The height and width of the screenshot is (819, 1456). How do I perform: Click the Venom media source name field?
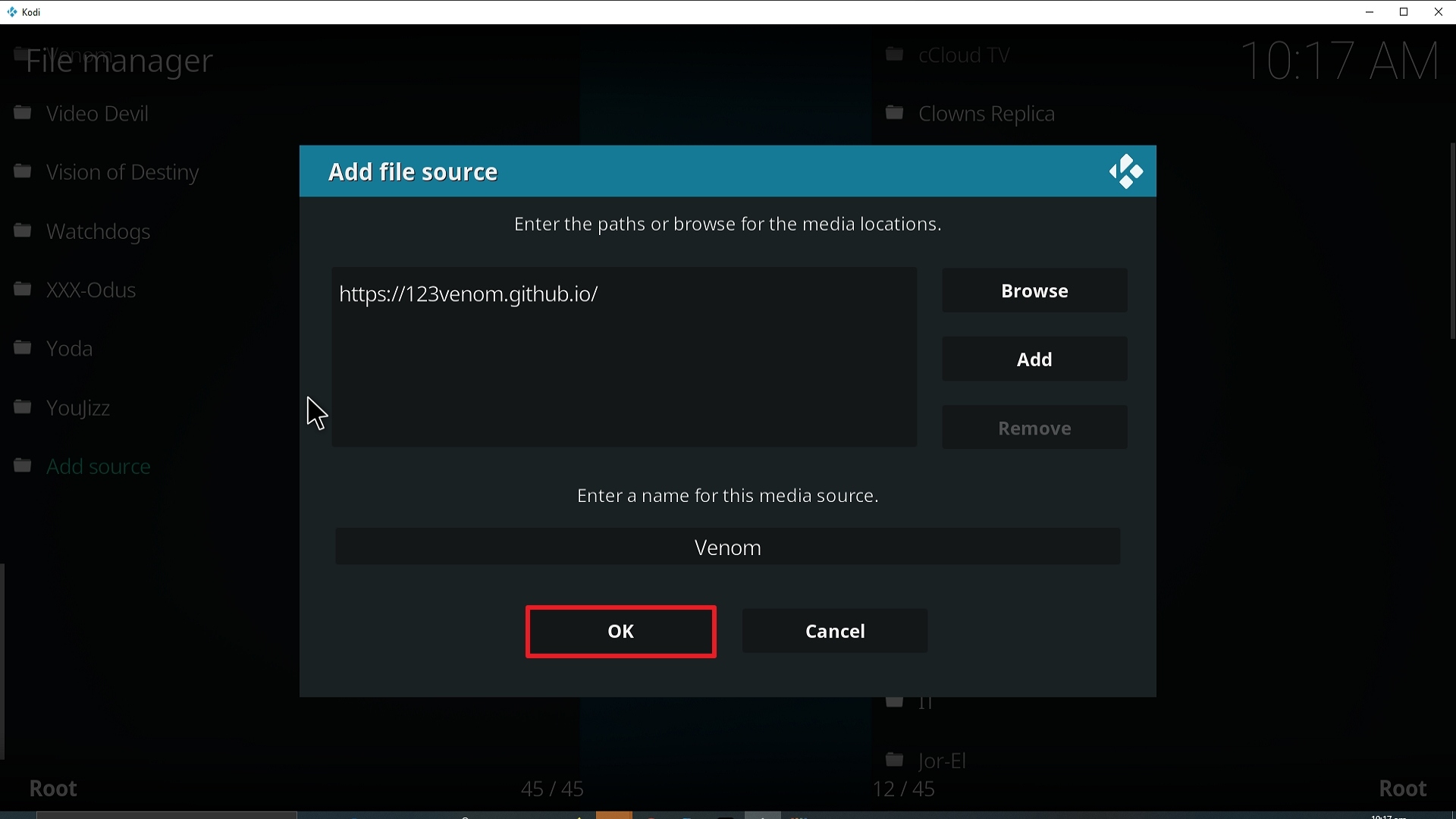coord(728,547)
